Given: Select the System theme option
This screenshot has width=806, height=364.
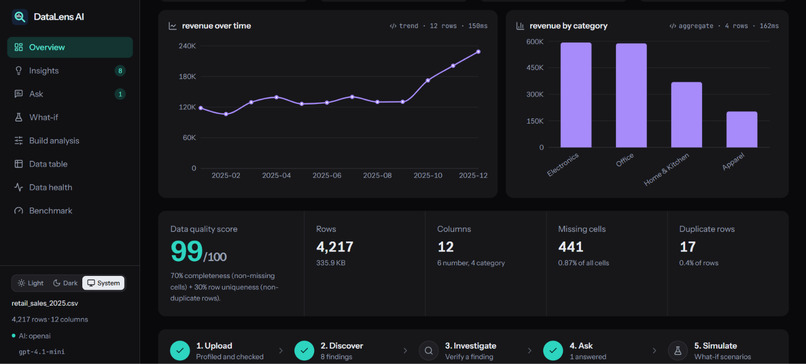Looking at the screenshot, I should (x=103, y=283).
